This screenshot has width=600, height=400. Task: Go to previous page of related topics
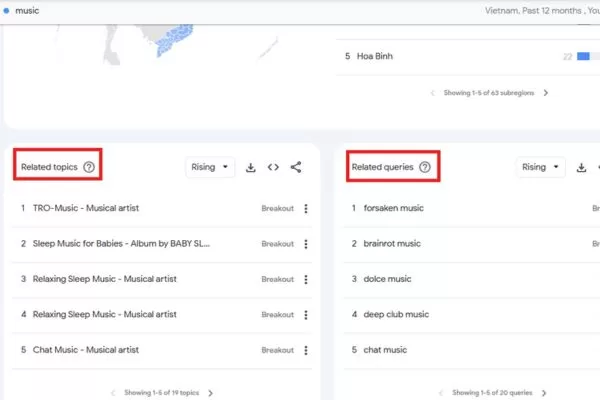[113, 393]
